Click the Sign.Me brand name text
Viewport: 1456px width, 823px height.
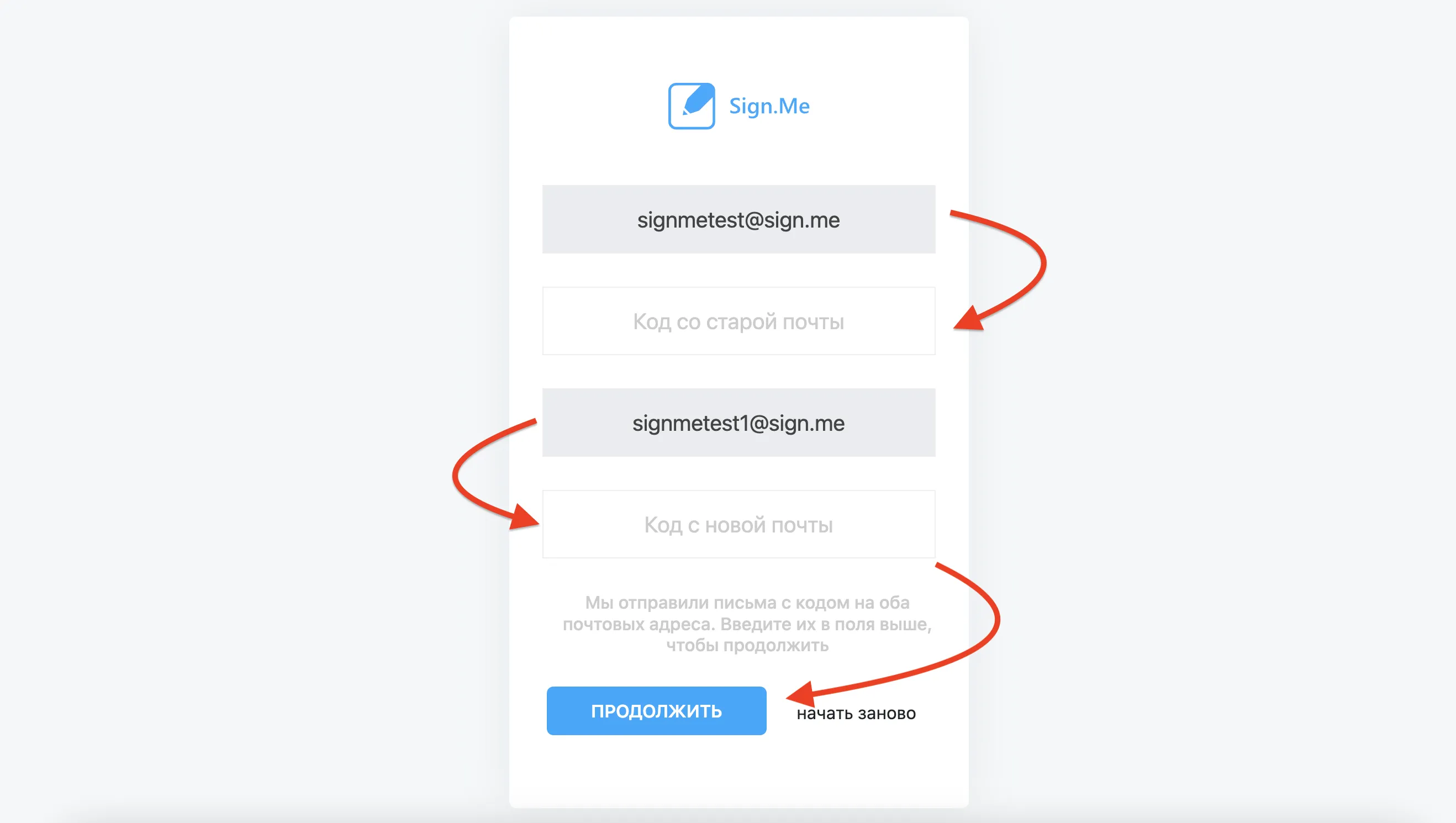769,106
